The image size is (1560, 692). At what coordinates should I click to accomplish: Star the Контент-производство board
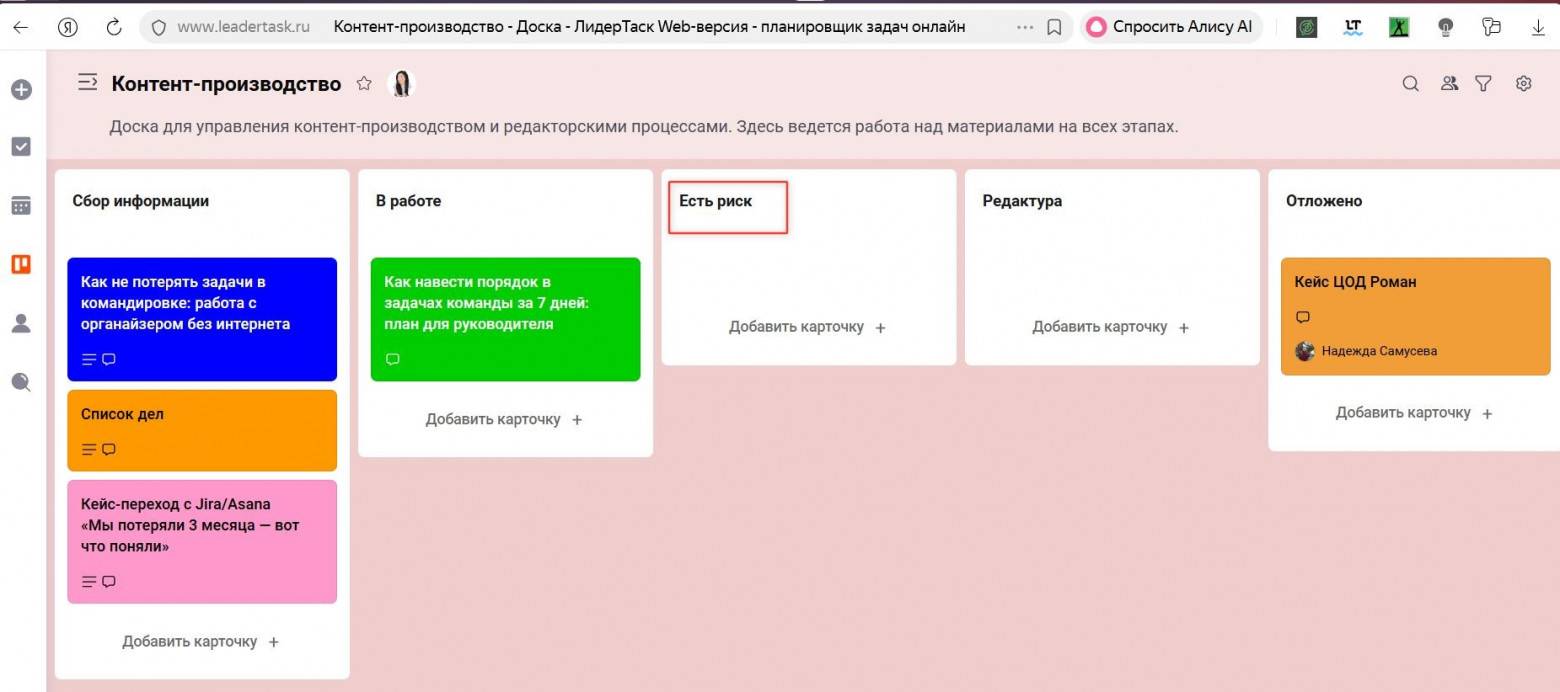click(x=364, y=84)
